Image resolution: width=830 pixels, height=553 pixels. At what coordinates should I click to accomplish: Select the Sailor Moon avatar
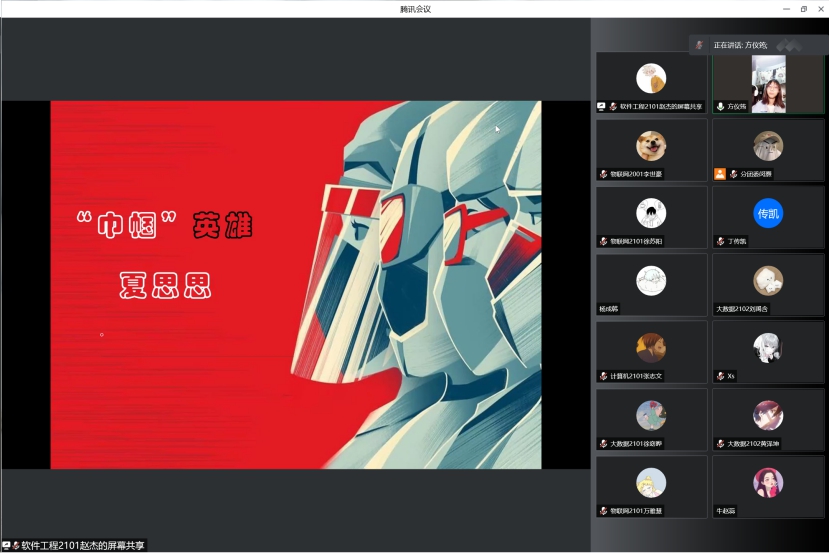pos(651,483)
